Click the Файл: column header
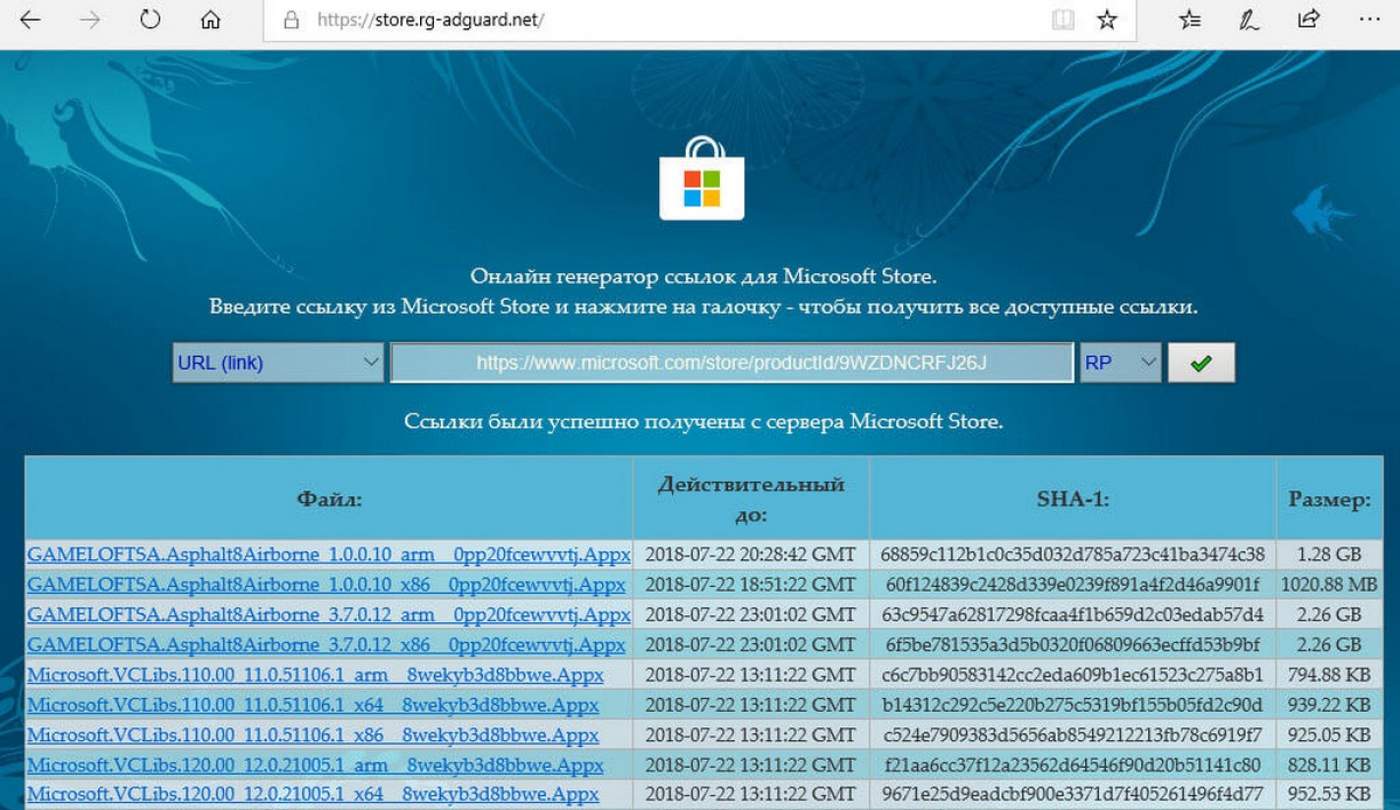The height and width of the screenshot is (810, 1400). 329,499
